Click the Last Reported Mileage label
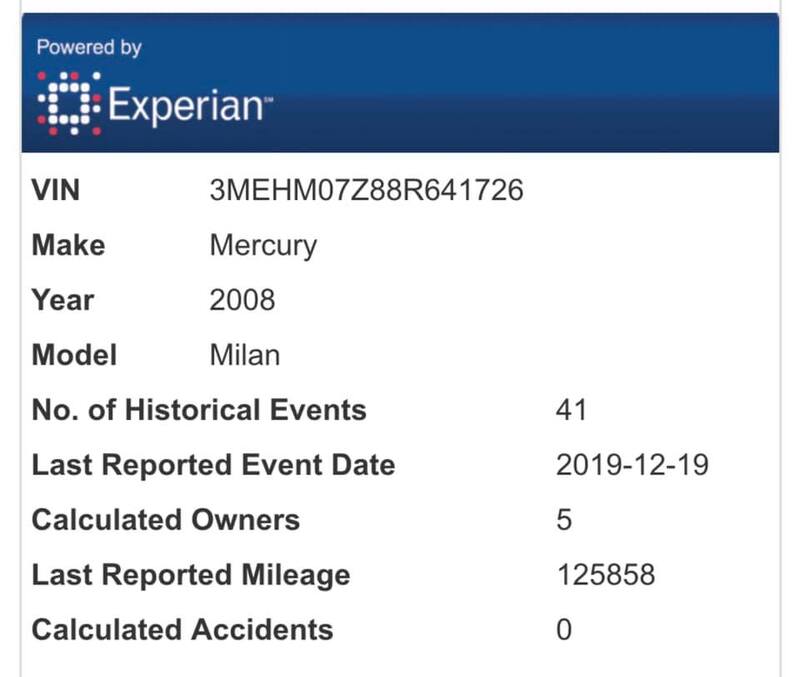The height and width of the screenshot is (677, 800). pos(191,575)
